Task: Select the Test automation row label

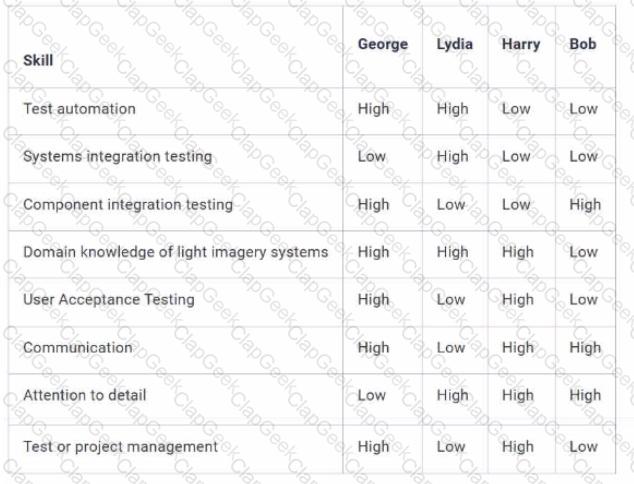Action: pos(79,109)
